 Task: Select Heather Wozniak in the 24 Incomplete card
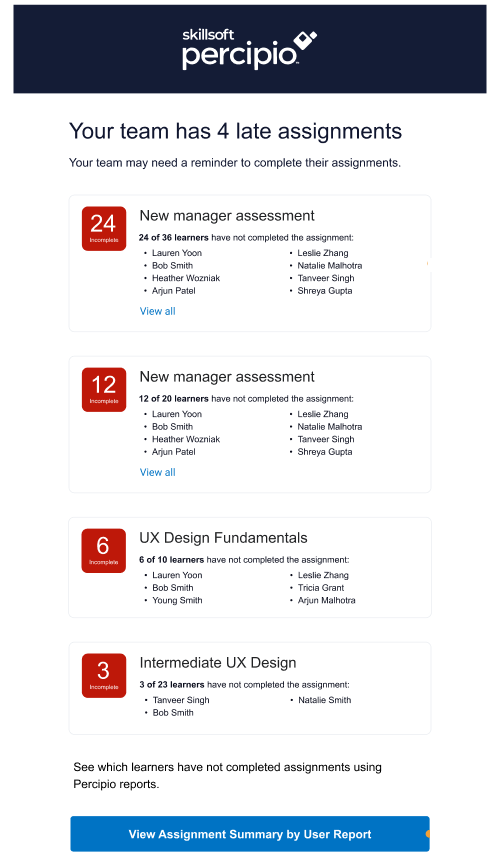186,278
